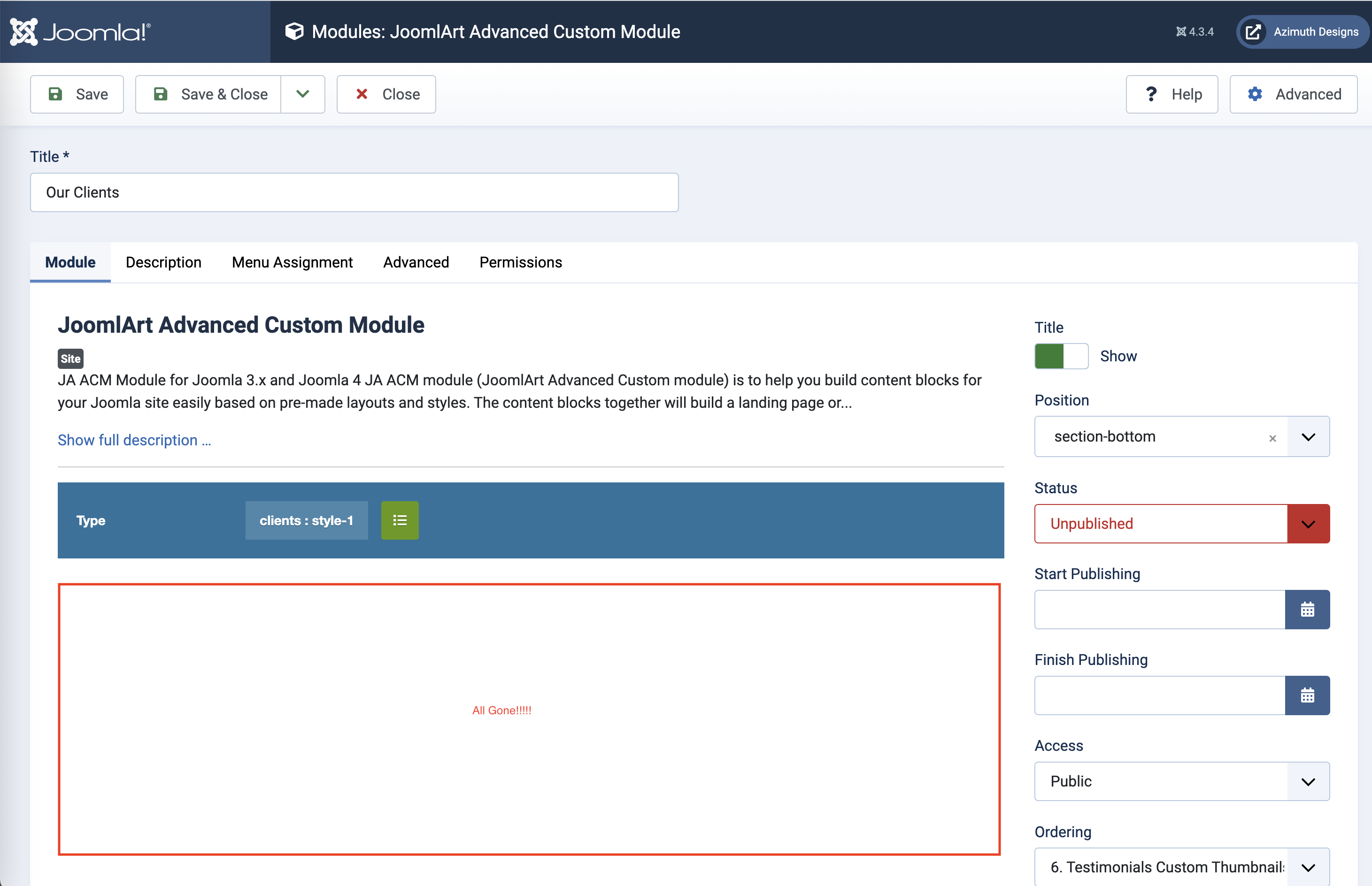Click the Azimuth Designs external link icon
The height and width of the screenshot is (886, 1372).
[x=1253, y=31]
